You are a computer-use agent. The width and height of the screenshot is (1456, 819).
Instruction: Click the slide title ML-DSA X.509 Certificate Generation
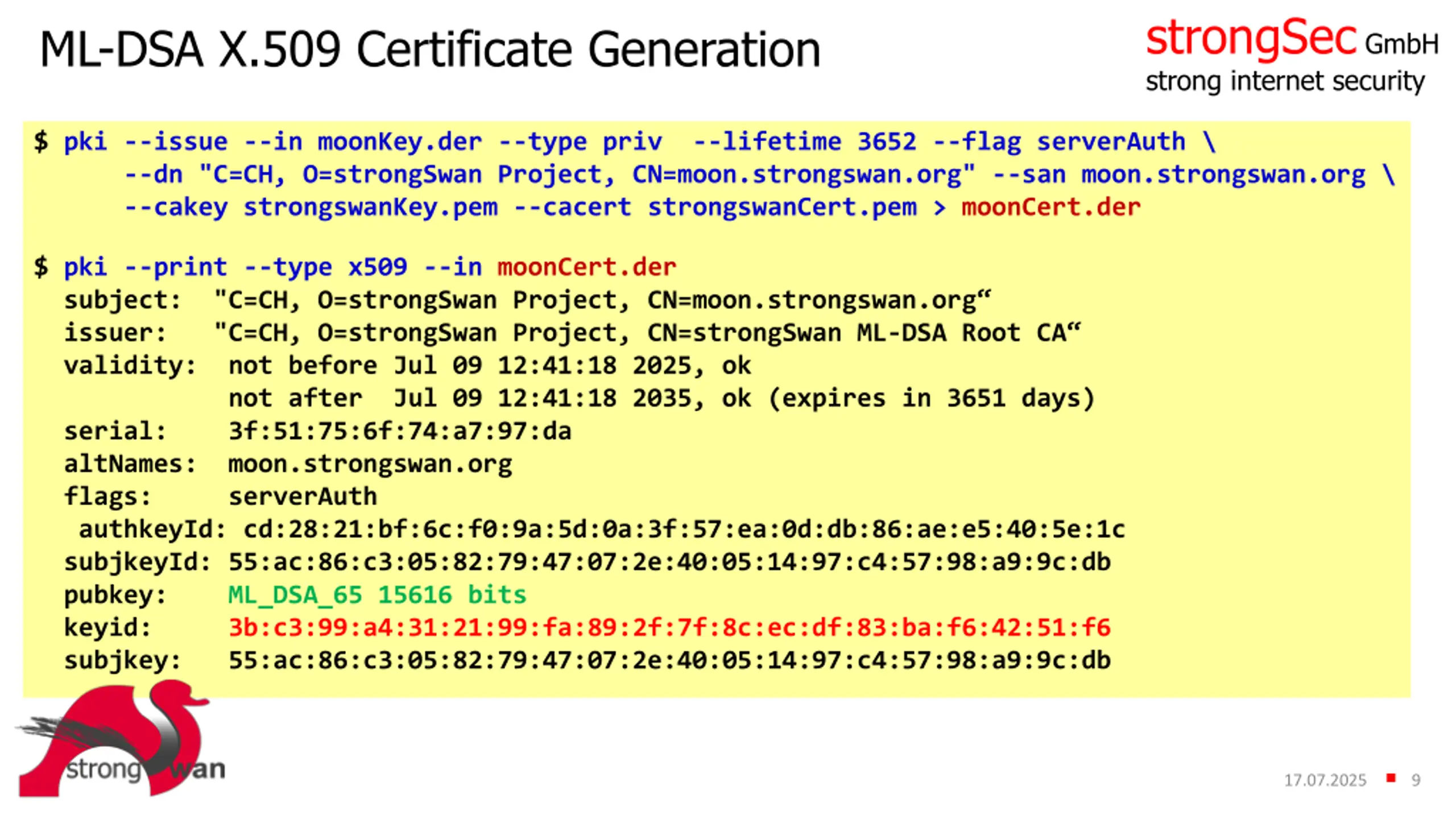430,50
